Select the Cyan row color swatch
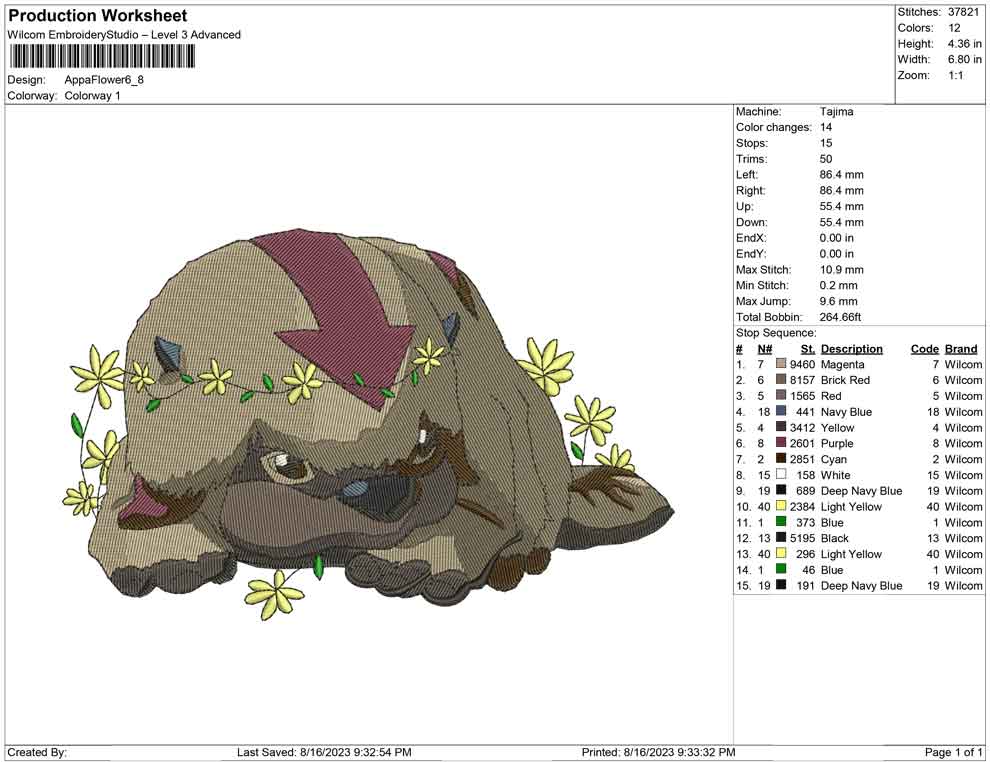 (x=781, y=460)
